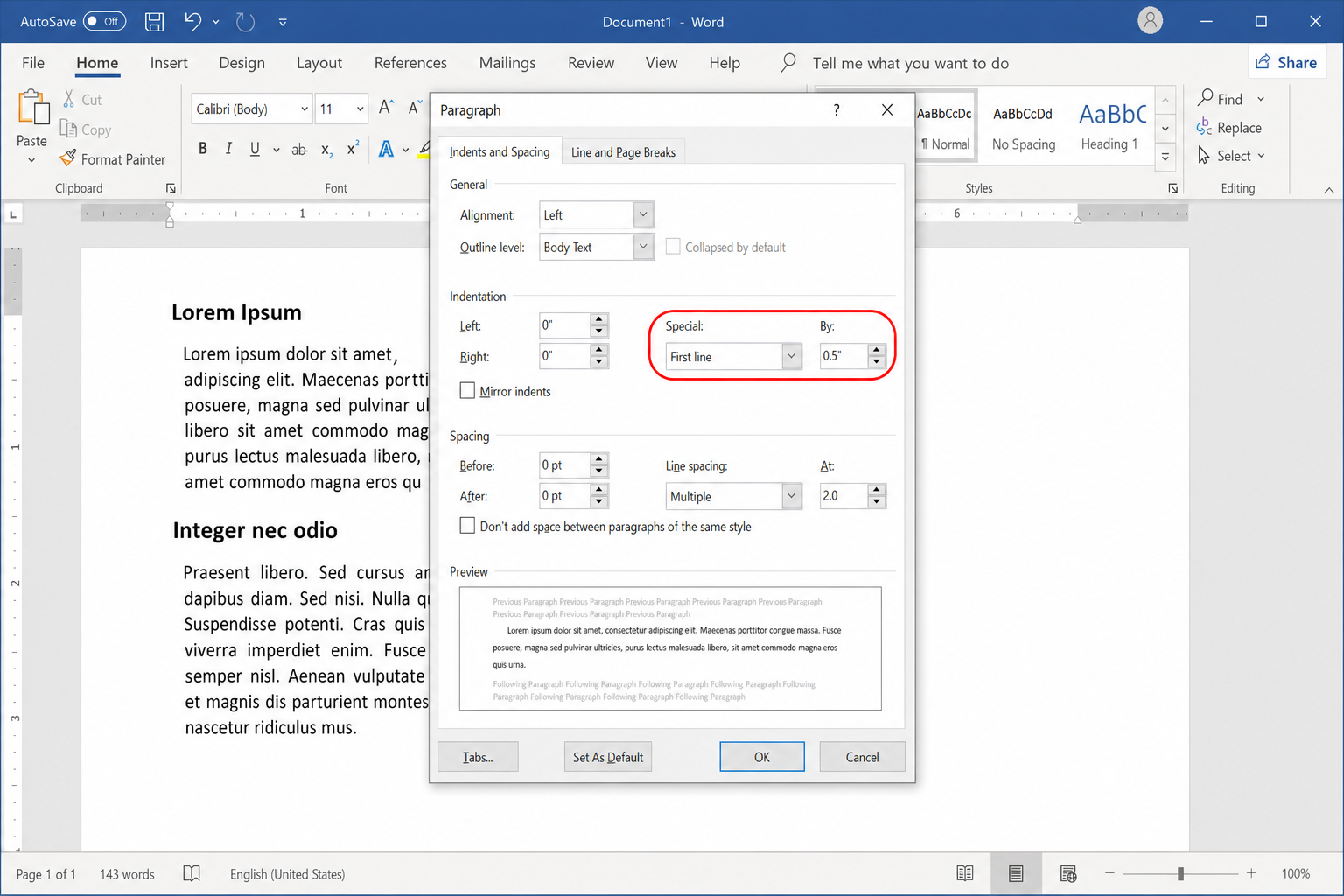
Task: Click the At line spacing field
Action: [x=843, y=496]
